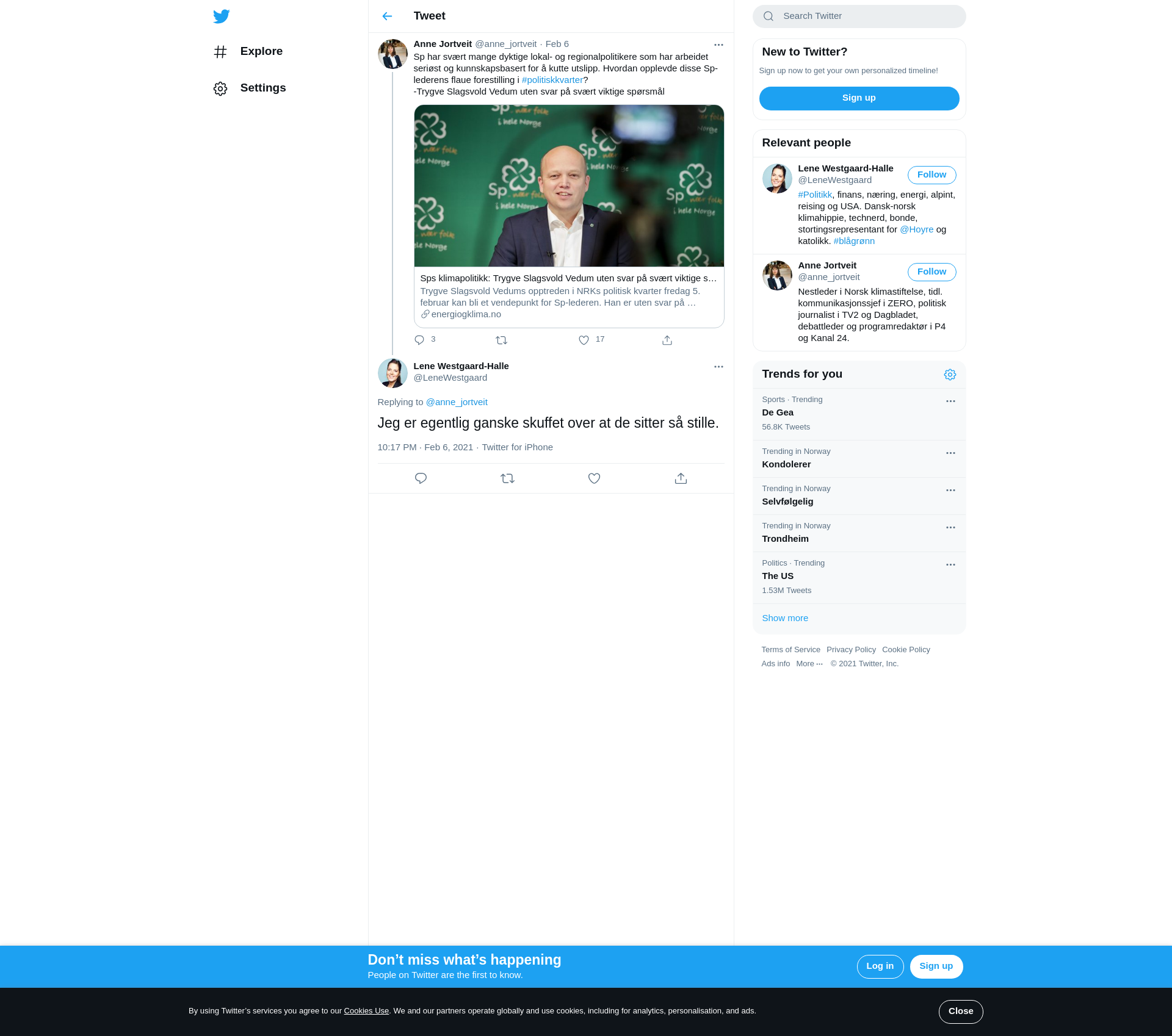Image resolution: width=1172 pixels, height=1036 pixels.
Task: Open Lene Westgaard-Halle's avatar in Relevant people
Action: point(777,178)
